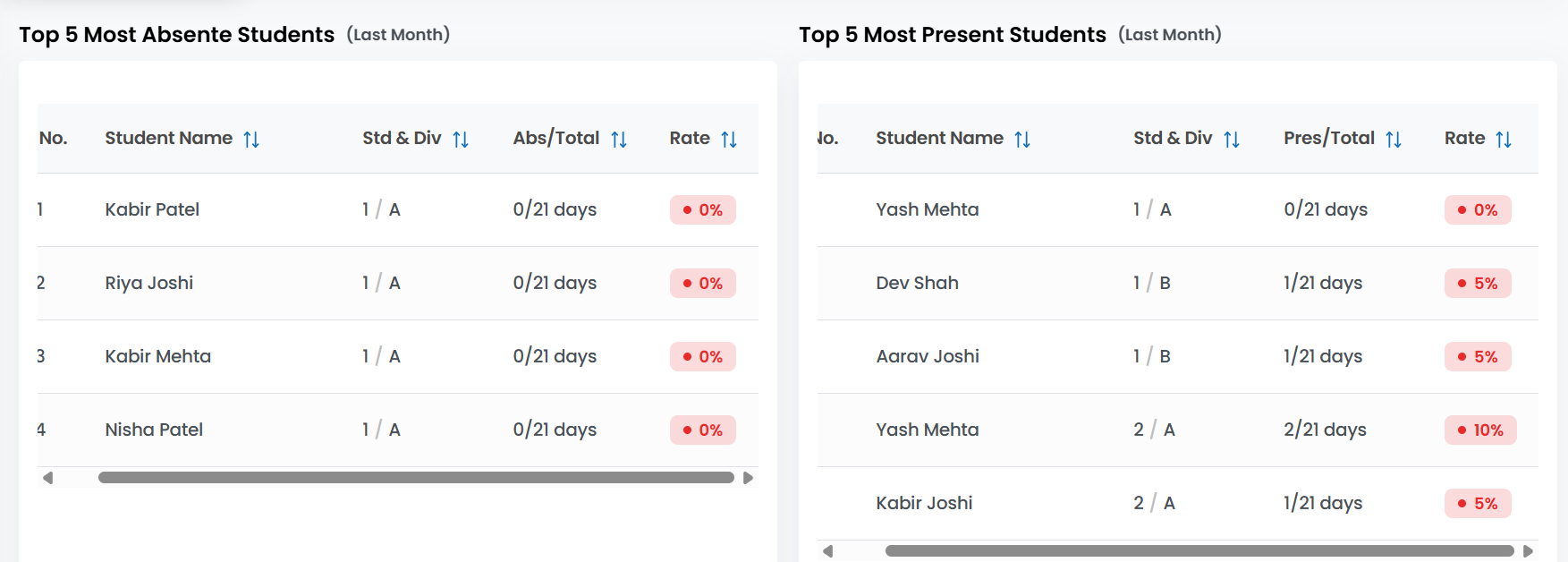Click Kabir Joshi student name

pyautogui.click(x=924, y=504)
